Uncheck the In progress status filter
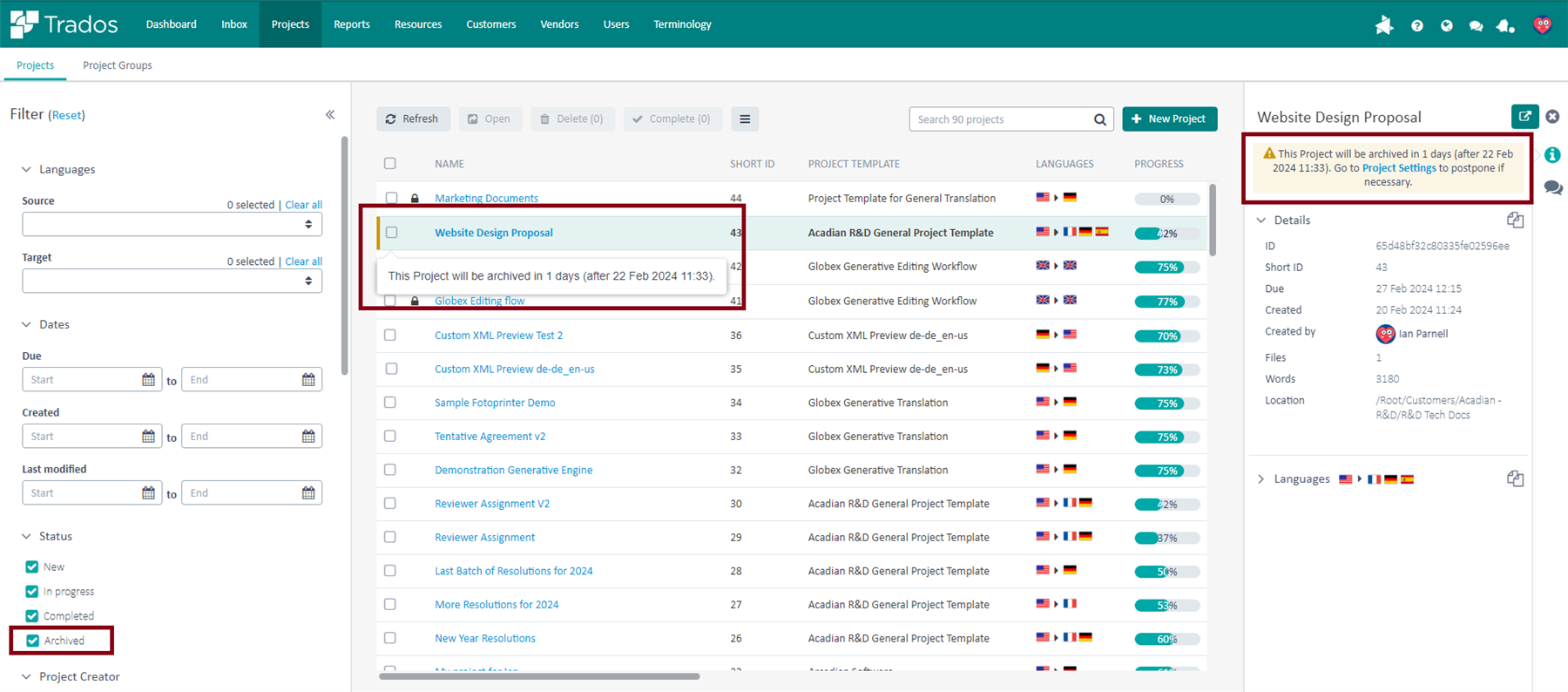The width and height of the screenshot is (1568, 692). [x=32, y=591]
